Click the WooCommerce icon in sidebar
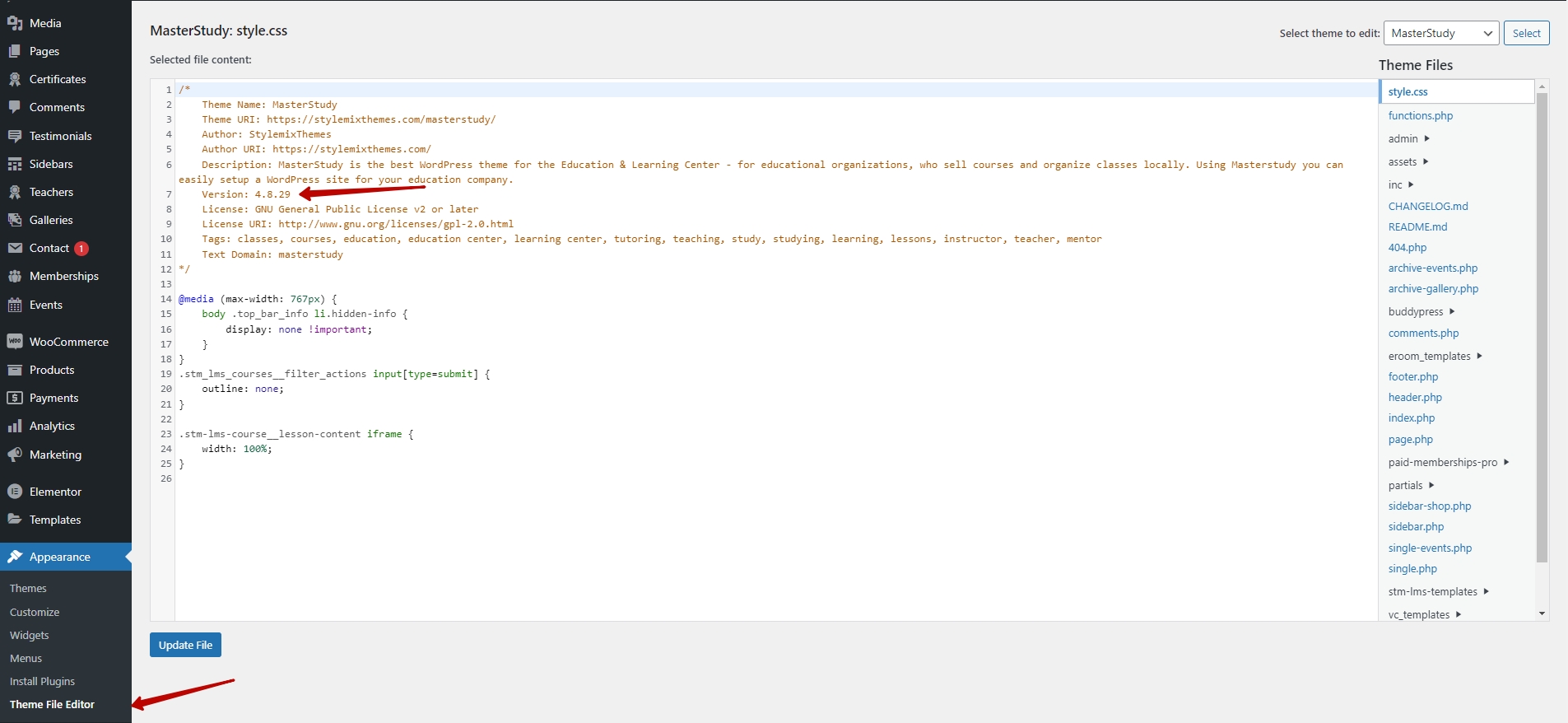Screen dimensions: 1568x723 (x=15, y=342)
